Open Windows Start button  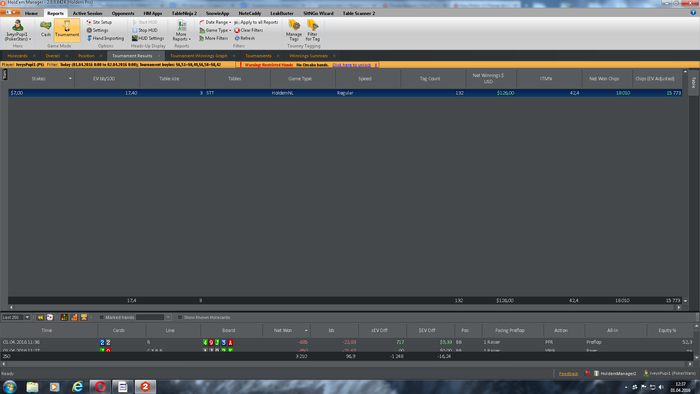10,386
